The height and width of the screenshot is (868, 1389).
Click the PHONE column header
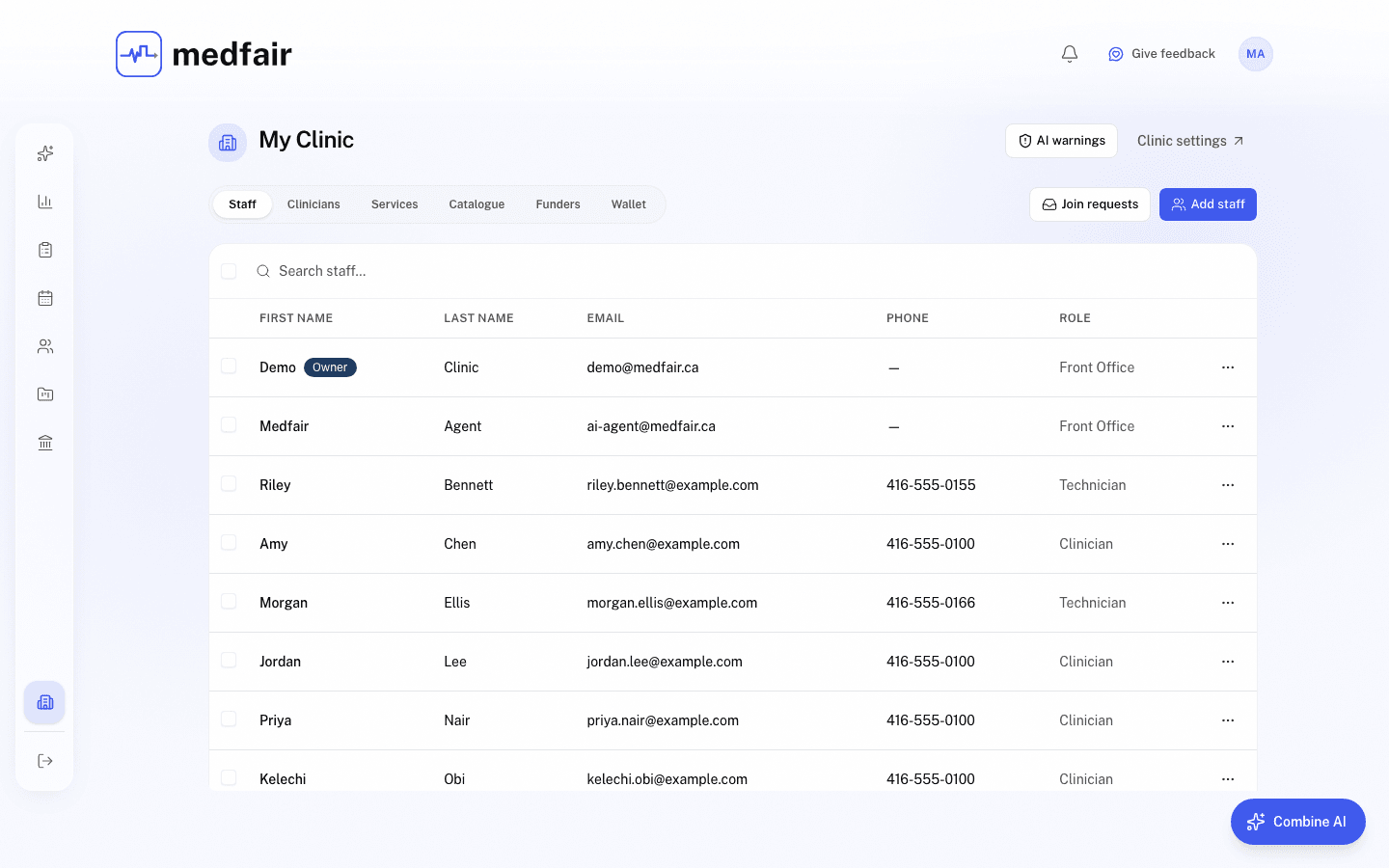pos(908,318)
